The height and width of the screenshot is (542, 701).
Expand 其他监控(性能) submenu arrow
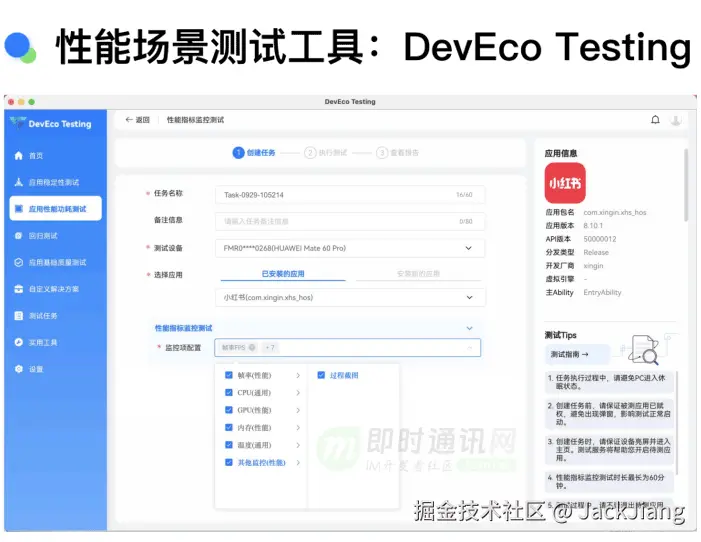(x=298, y=462)
